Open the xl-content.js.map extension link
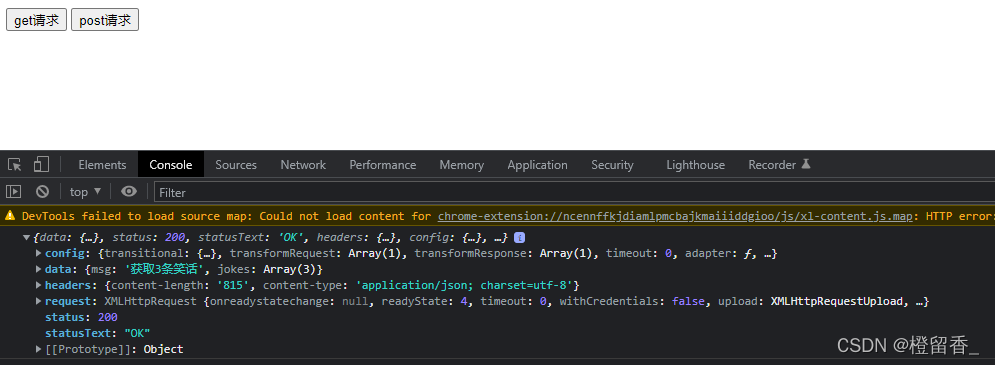The image size is (995, 365). tap(675, 216)
